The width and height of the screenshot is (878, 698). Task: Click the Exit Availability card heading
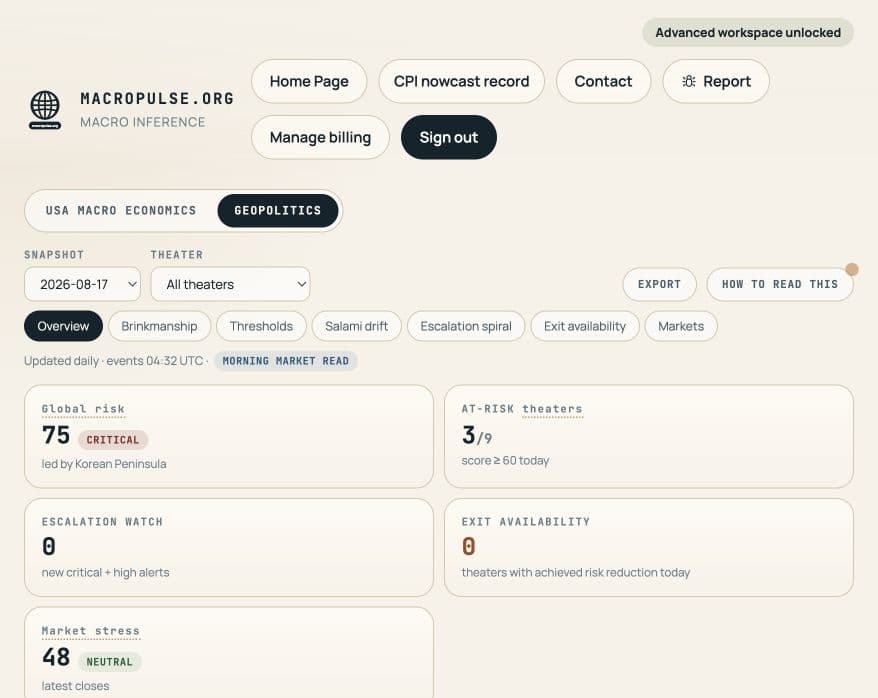point(526,522)
